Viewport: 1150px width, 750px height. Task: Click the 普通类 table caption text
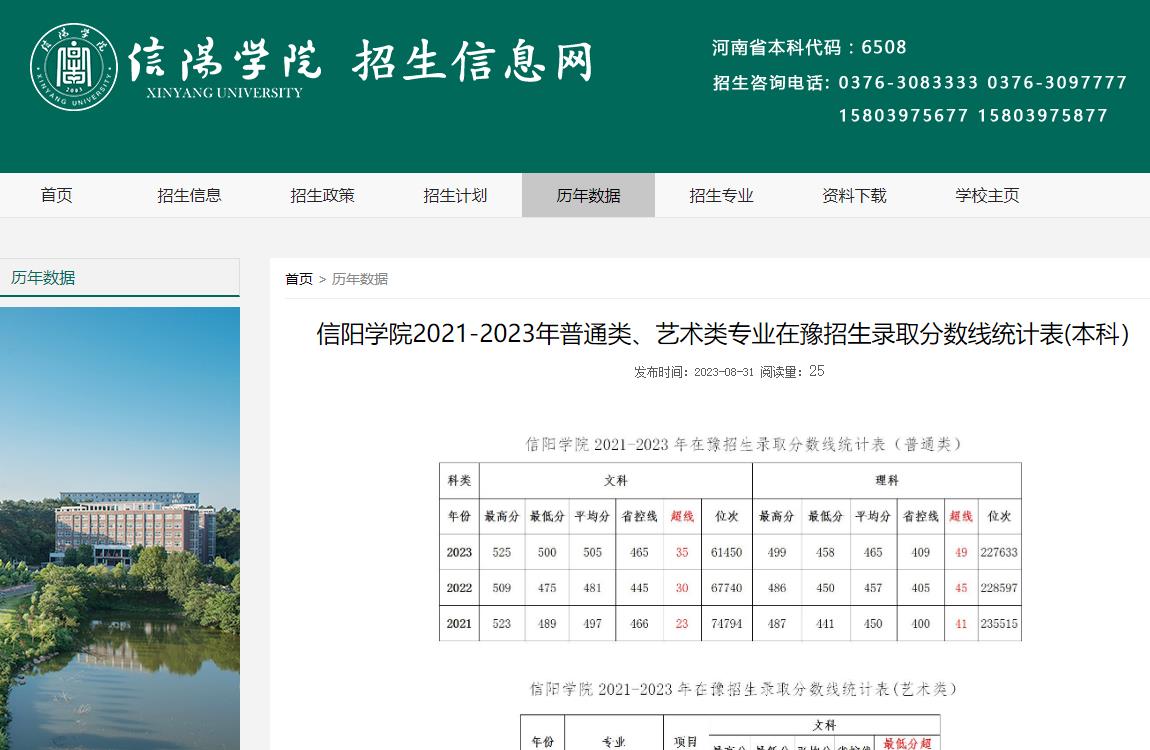(743, 444)
